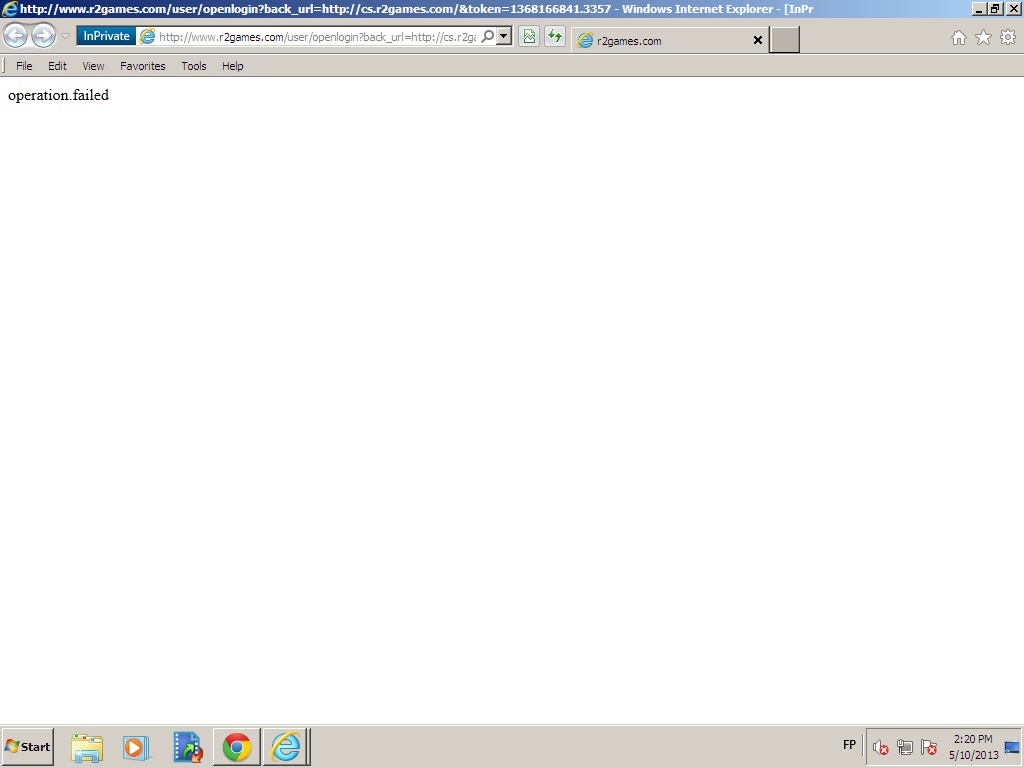Open Windows Media Player from taskbar

(x=136, y=747)
